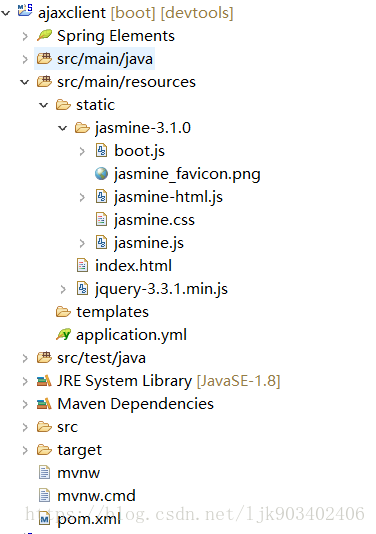Expand the jasmine.js file outline
This screenshot has width=376, height=534.
82,243
